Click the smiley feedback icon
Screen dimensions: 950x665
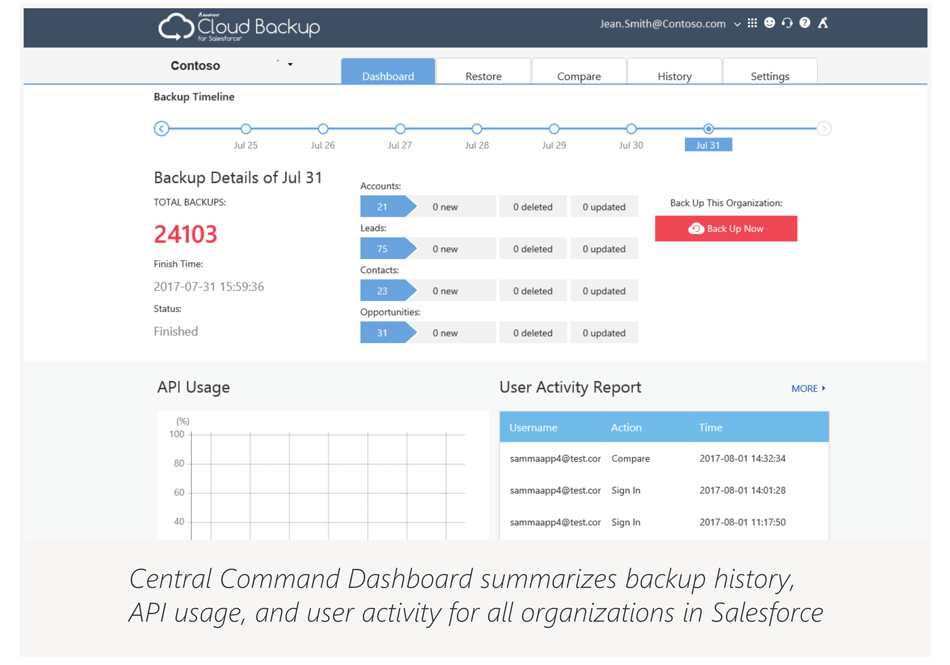click(x=769, y=23)
